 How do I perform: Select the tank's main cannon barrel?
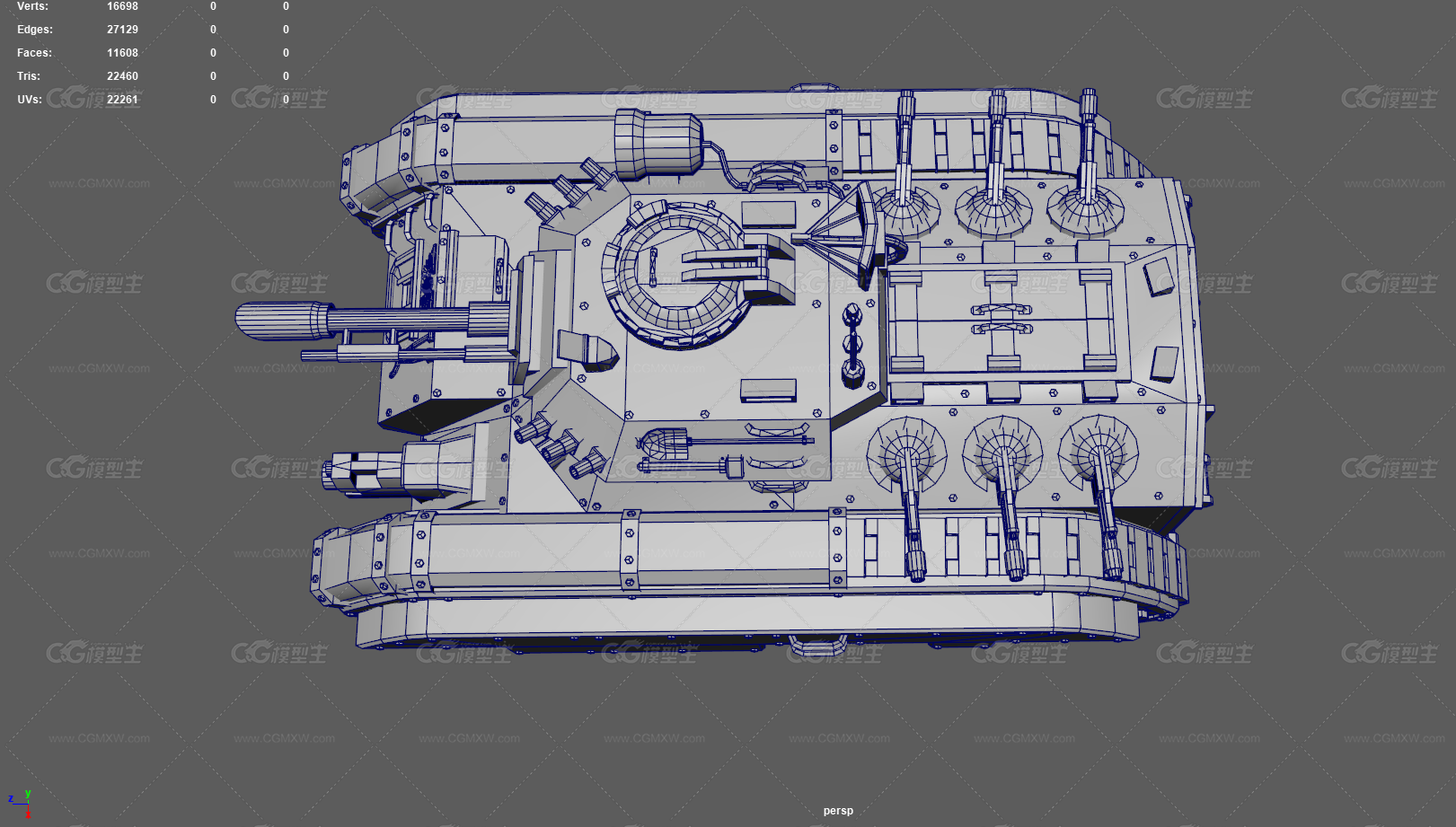(373, 321)
